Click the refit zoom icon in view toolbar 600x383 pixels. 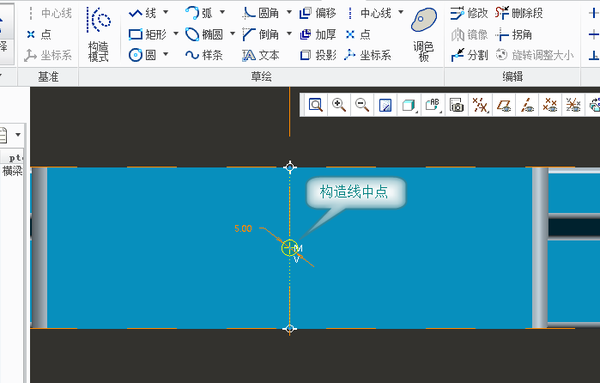pyautogui.click(x=316, y=104)
